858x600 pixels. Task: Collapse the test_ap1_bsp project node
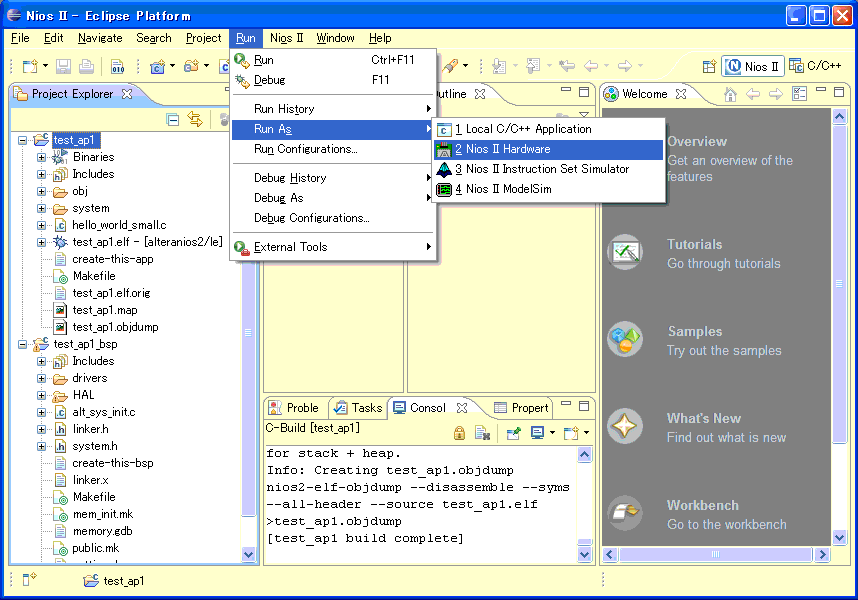coord(22,345)
